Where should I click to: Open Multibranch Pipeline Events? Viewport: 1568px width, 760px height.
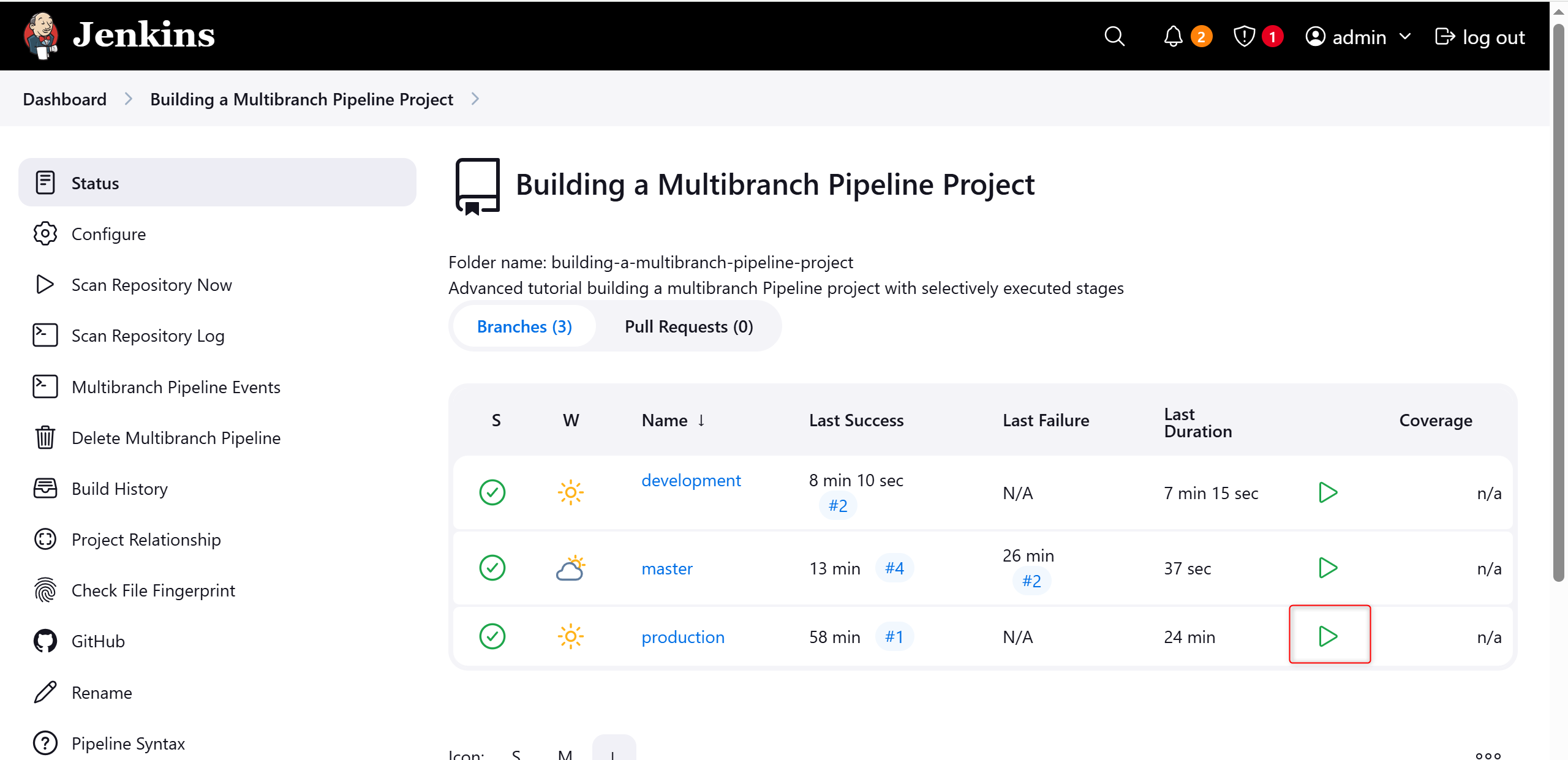(x=217, y=387)
